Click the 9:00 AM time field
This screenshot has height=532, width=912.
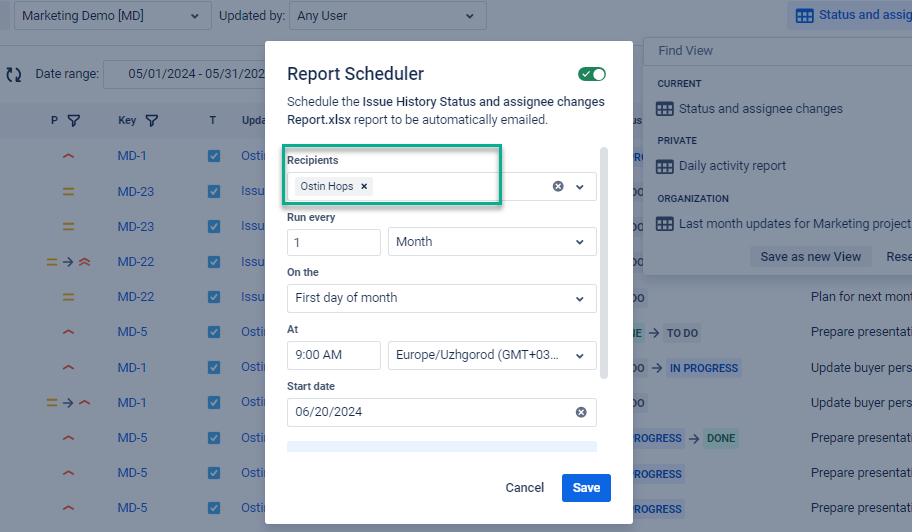pyautogui.click(x=333, y=355)
